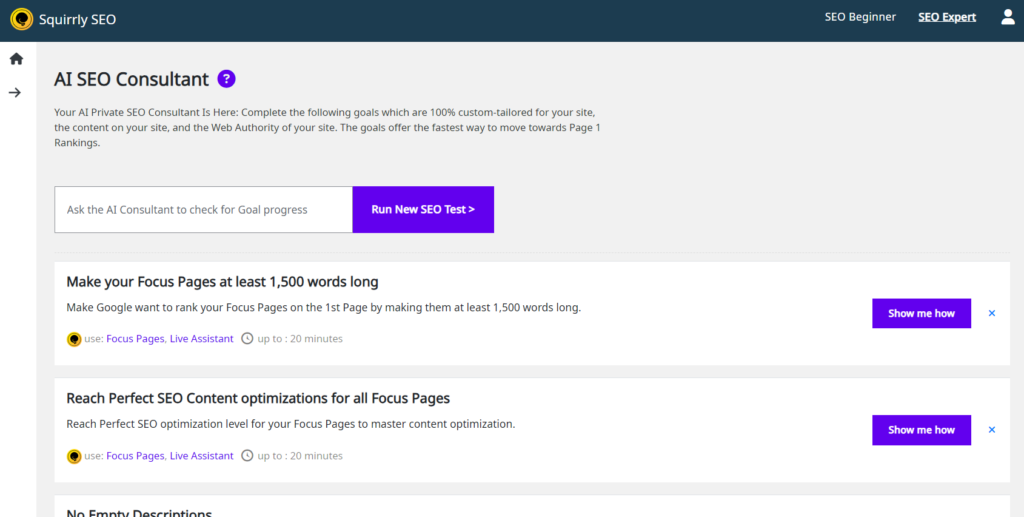Click the squirrel icon in the 1,500 words goal
Screen dimensions: 1024x517
point(74,339)
